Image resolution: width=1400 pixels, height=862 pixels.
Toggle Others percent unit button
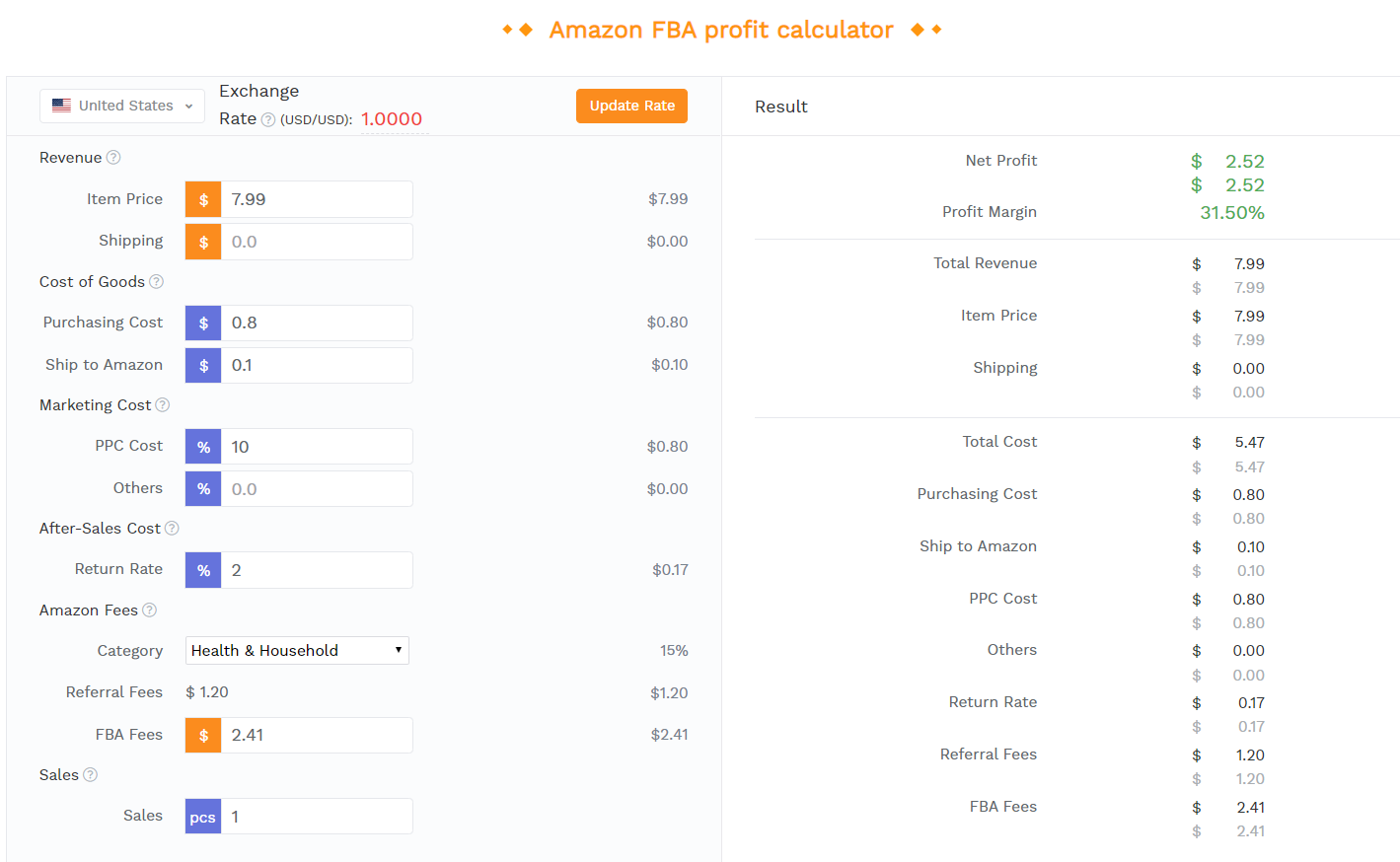coord(203,489)
